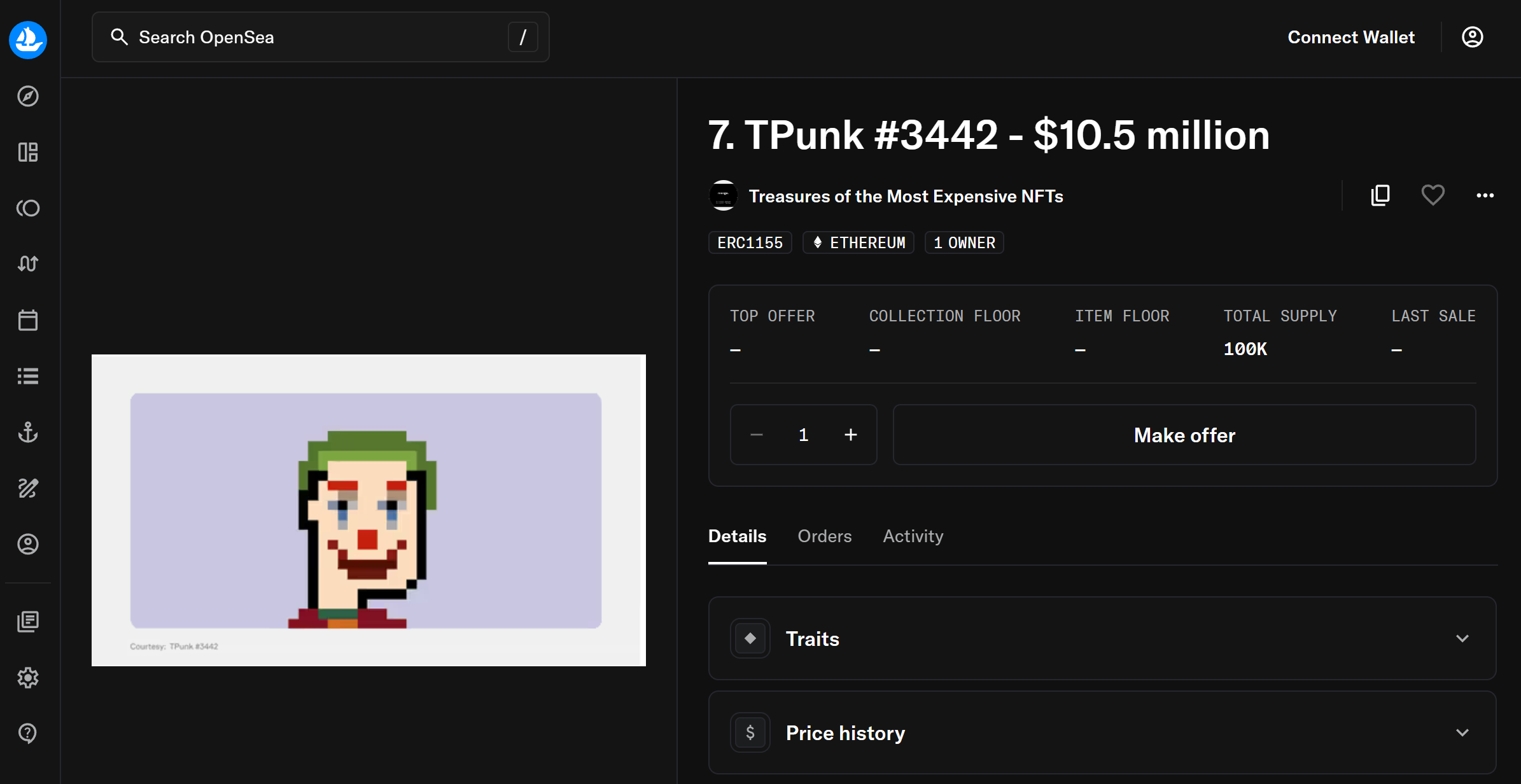Open the Explore compass icon in sidebar
Viewport: 1521px width, 784px height.
(x=28, y=96)
